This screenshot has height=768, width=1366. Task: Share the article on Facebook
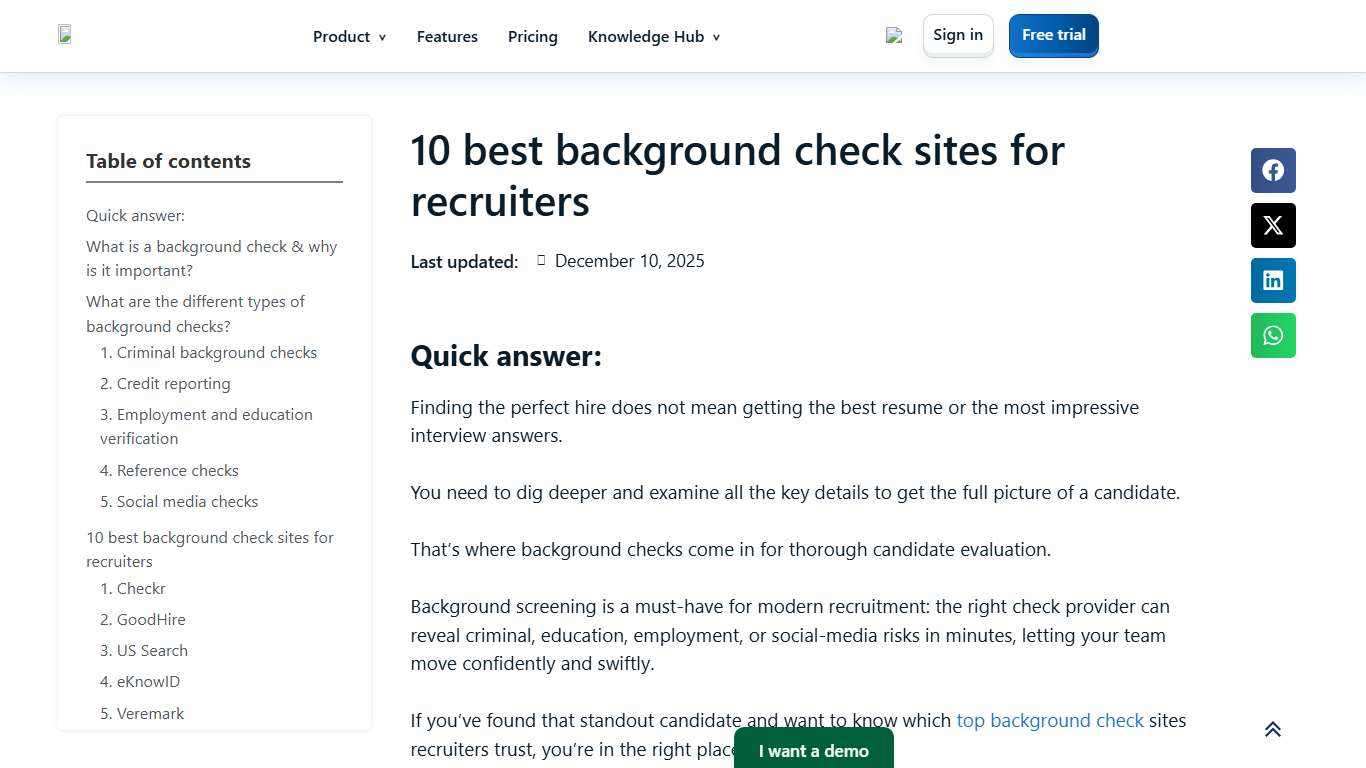tap(1272, 170)
